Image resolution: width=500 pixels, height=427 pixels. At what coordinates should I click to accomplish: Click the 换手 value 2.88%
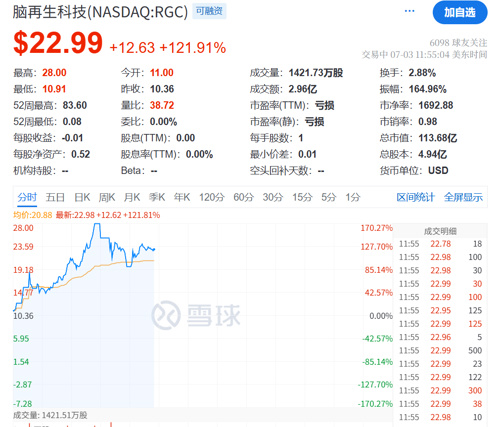pos(422,73)
